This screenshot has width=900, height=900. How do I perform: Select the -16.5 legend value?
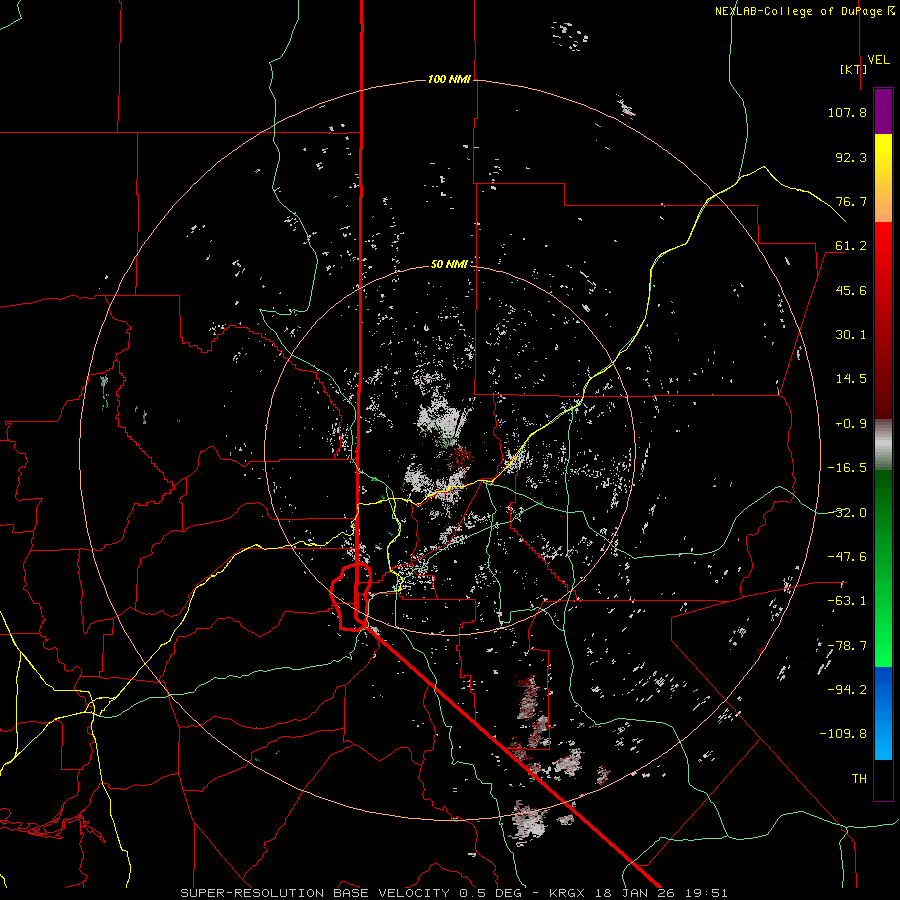[847, 468]
